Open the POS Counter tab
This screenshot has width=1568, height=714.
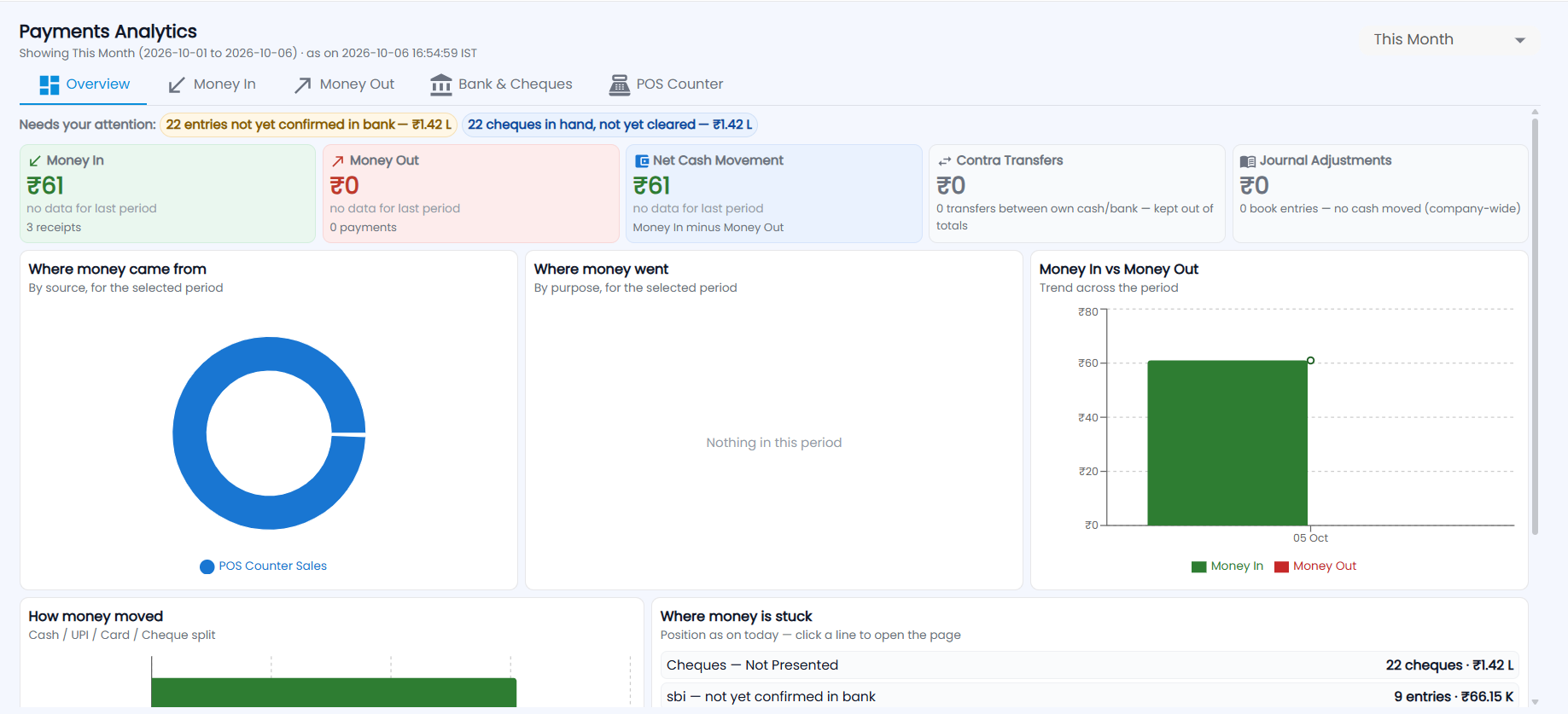667,84
